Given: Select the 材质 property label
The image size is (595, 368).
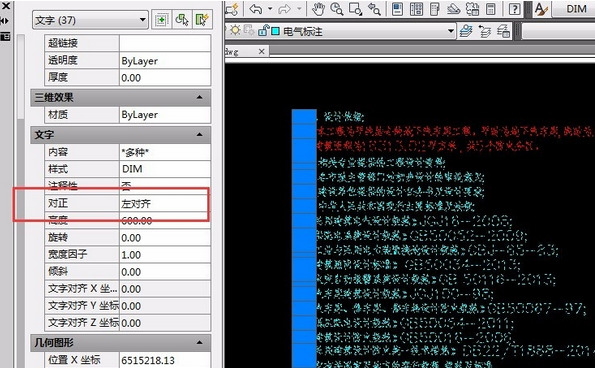Looking at the screenshot, I should [58, 114].
